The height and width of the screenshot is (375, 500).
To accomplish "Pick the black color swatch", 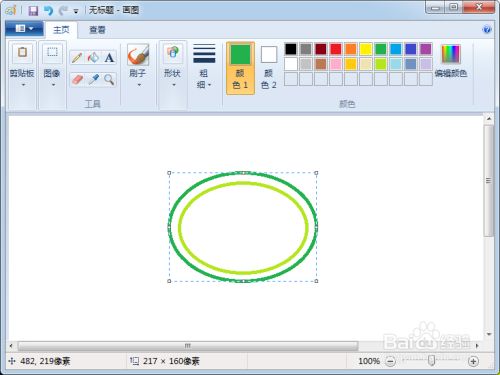I will point(291,49).
